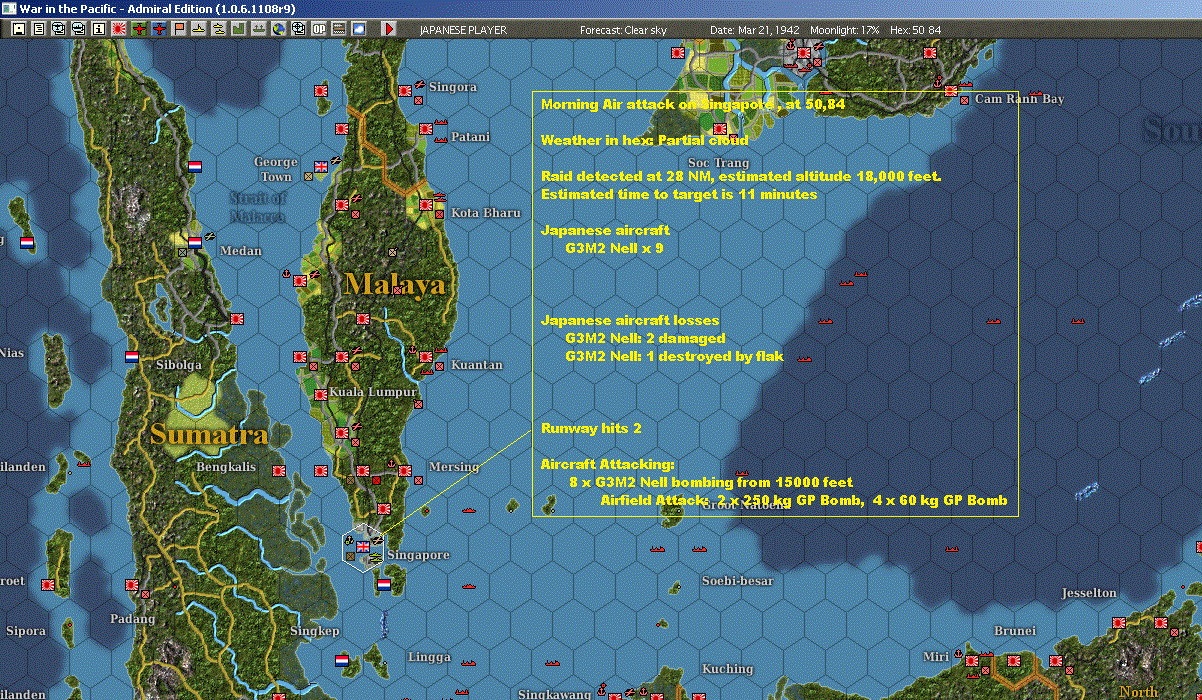Click the 'Airfield Attack' bomb load line
This screenshot has height=700, width=1202.
803,500
